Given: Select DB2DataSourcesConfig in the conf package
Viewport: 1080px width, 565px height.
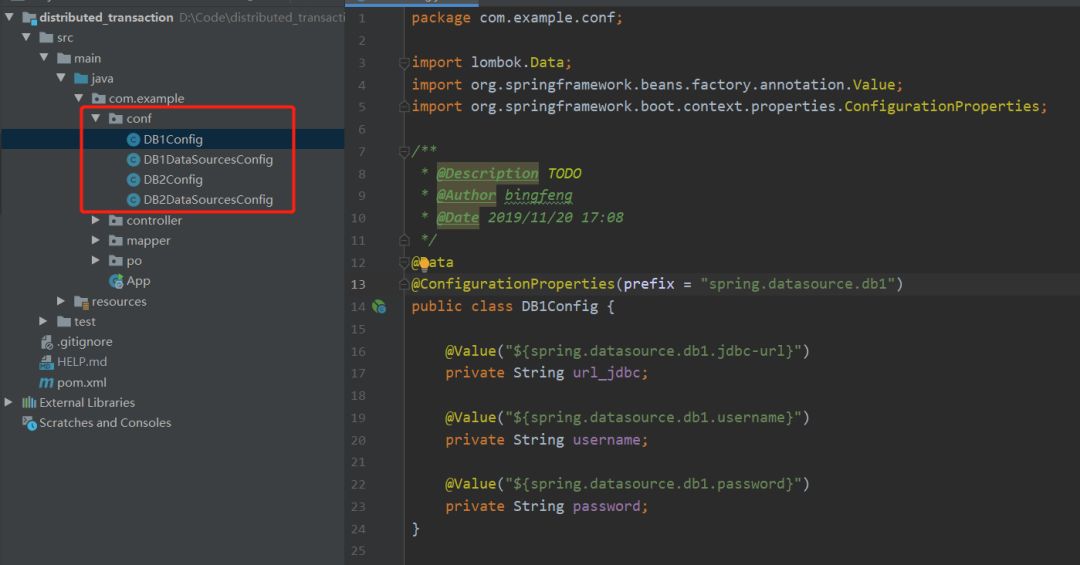Looking at the screenshot, I should (x=208, y=200).
